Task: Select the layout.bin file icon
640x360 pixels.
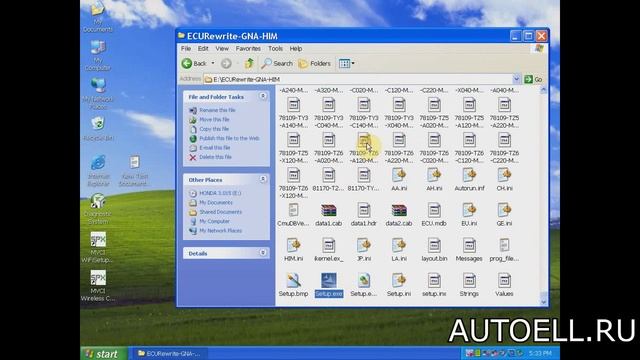Action: [x=434, y=246]
